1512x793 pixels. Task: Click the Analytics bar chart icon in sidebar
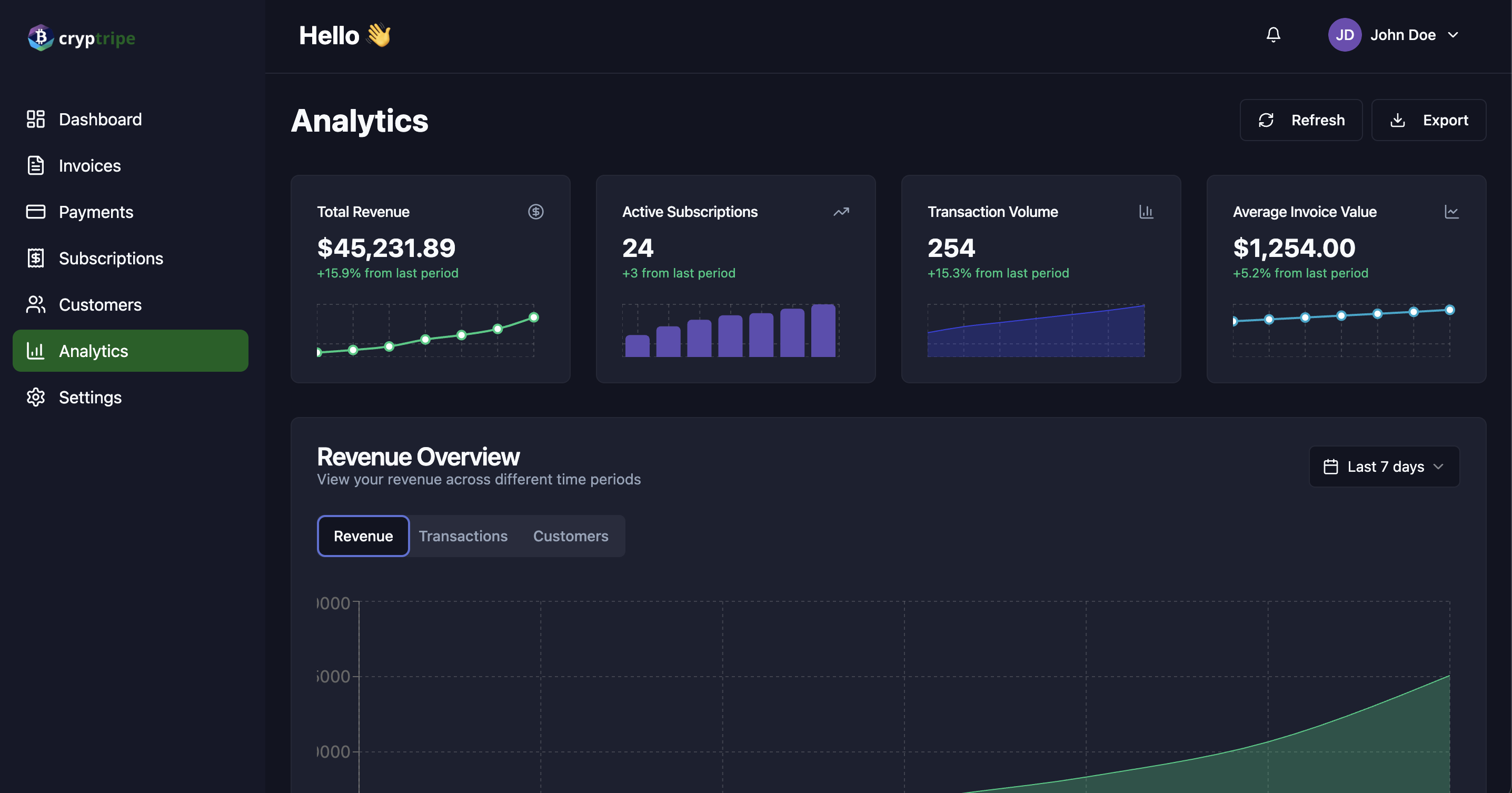[36, 351]
